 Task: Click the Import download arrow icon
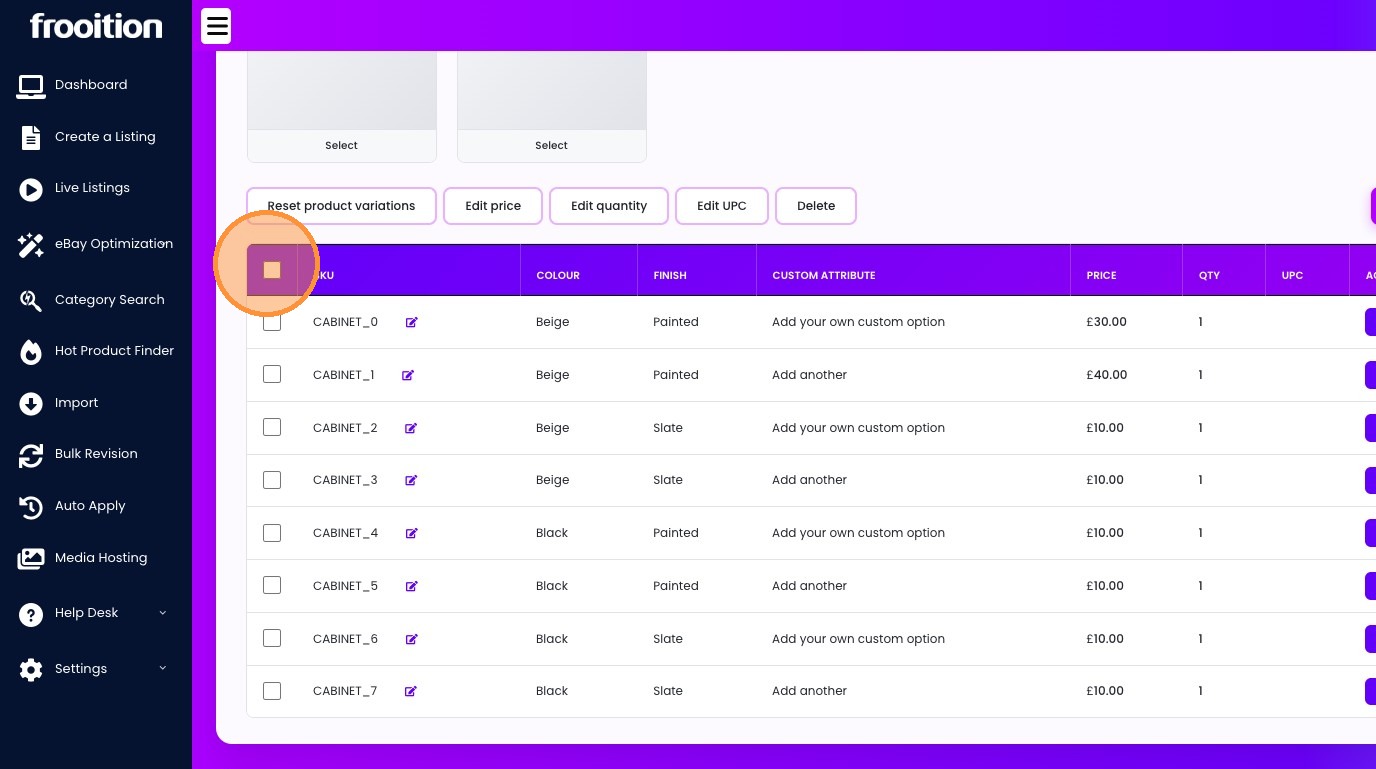pos(31,404)
